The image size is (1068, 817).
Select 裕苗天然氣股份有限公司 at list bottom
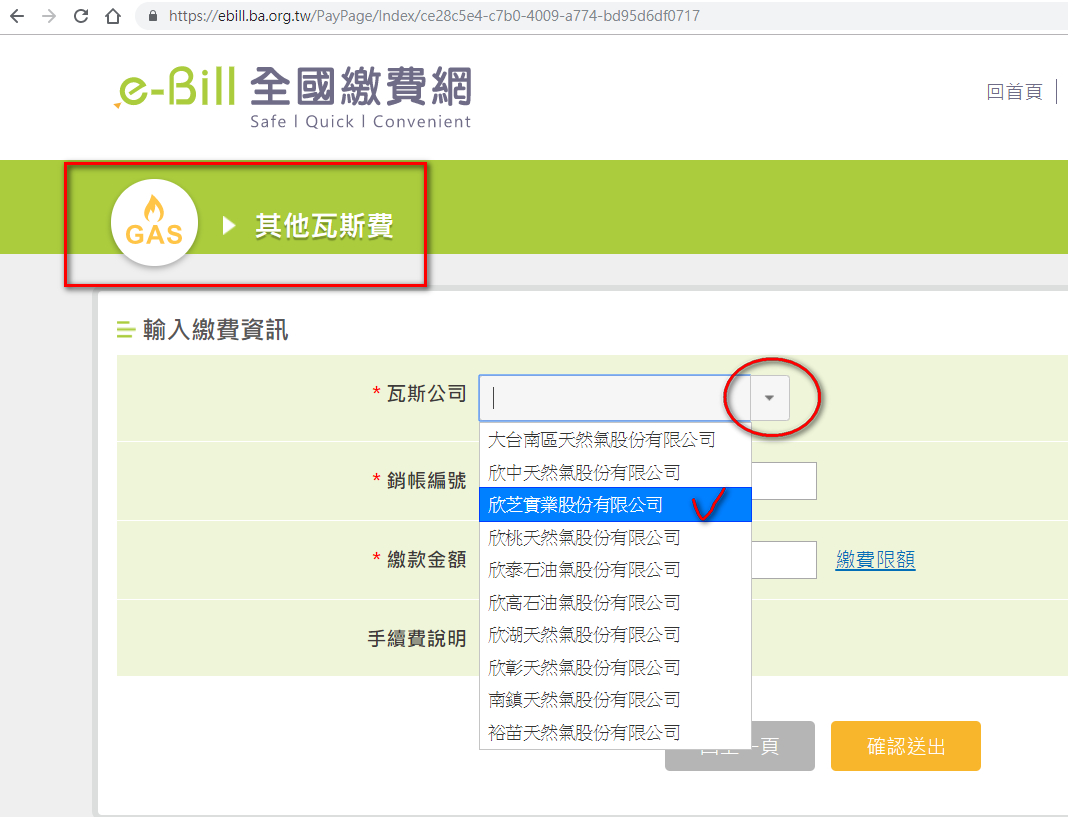[x=584, y=732]
